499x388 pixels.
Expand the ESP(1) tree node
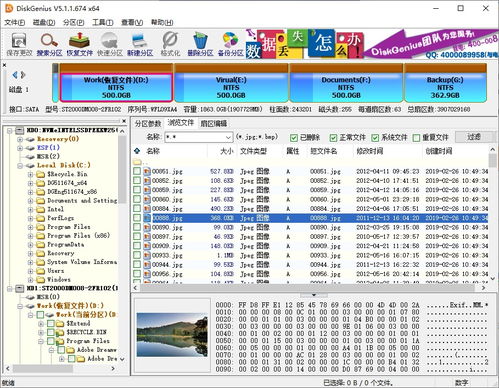pyautogui.click(x=20, y=148)
